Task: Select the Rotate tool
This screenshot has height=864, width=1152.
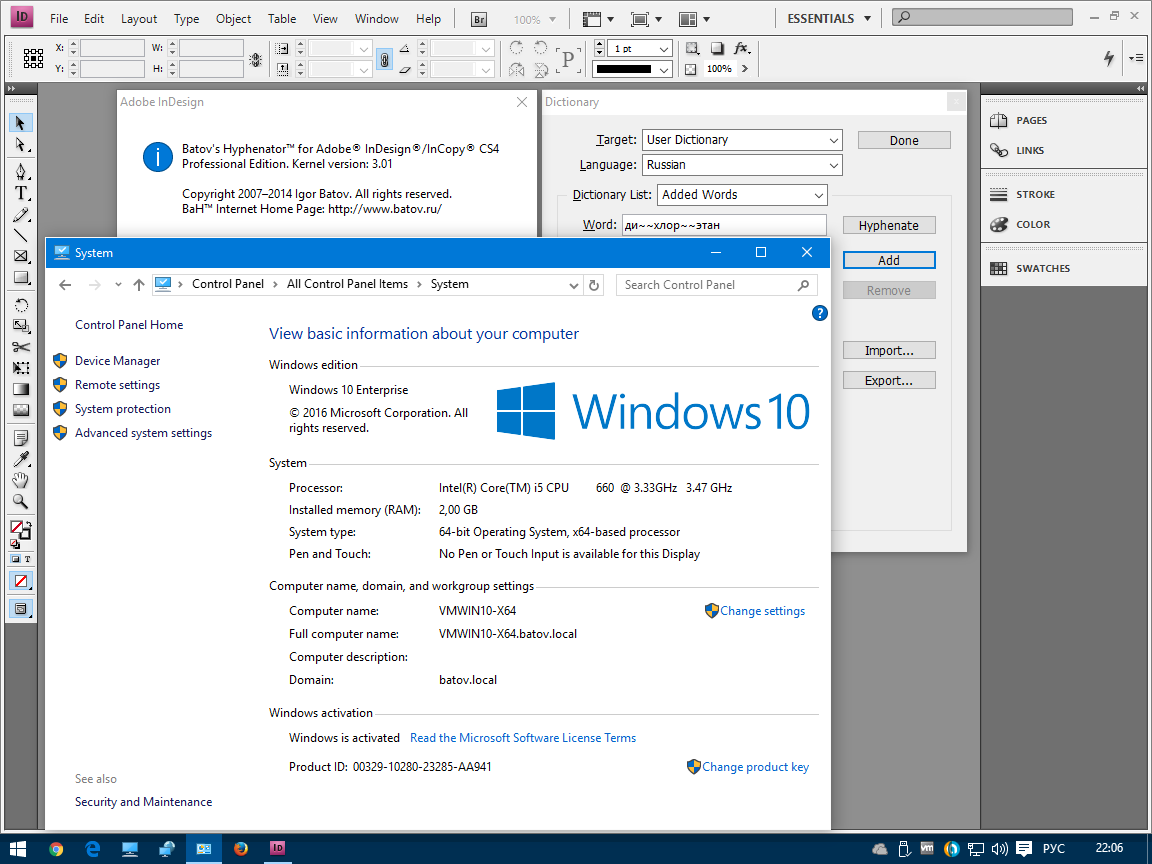Action: tap(21, 305)
